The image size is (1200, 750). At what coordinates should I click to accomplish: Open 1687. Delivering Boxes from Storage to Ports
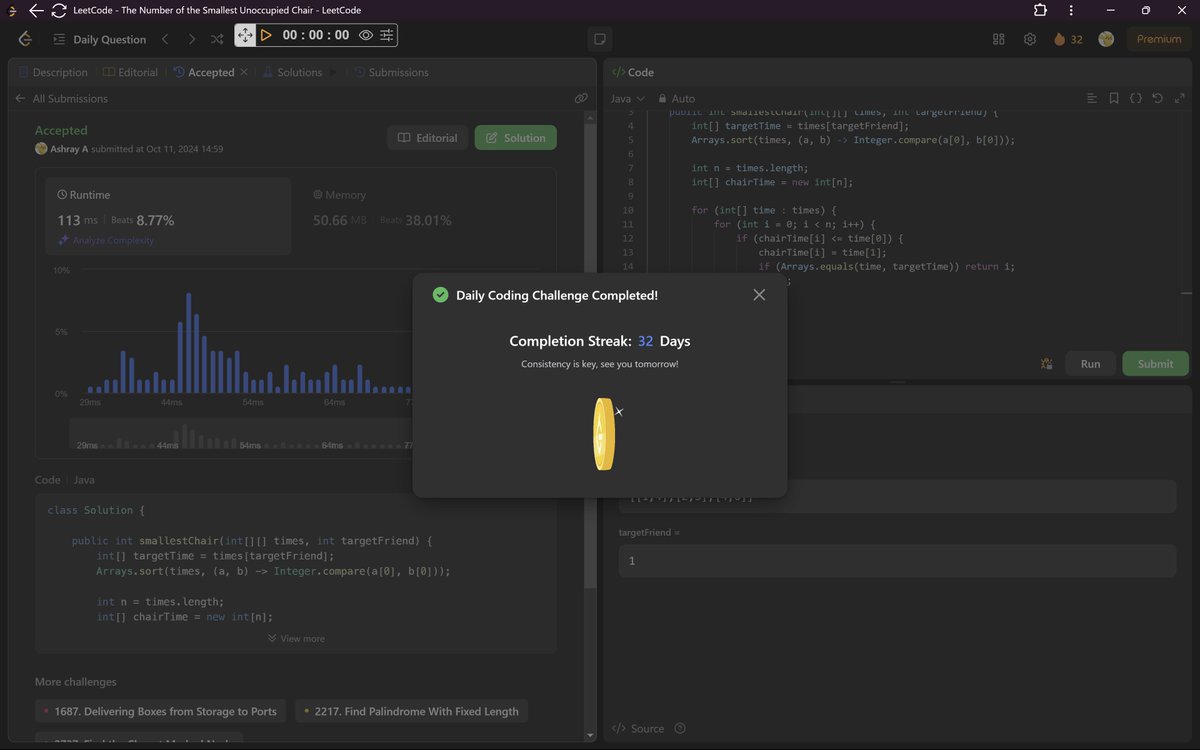160,711
